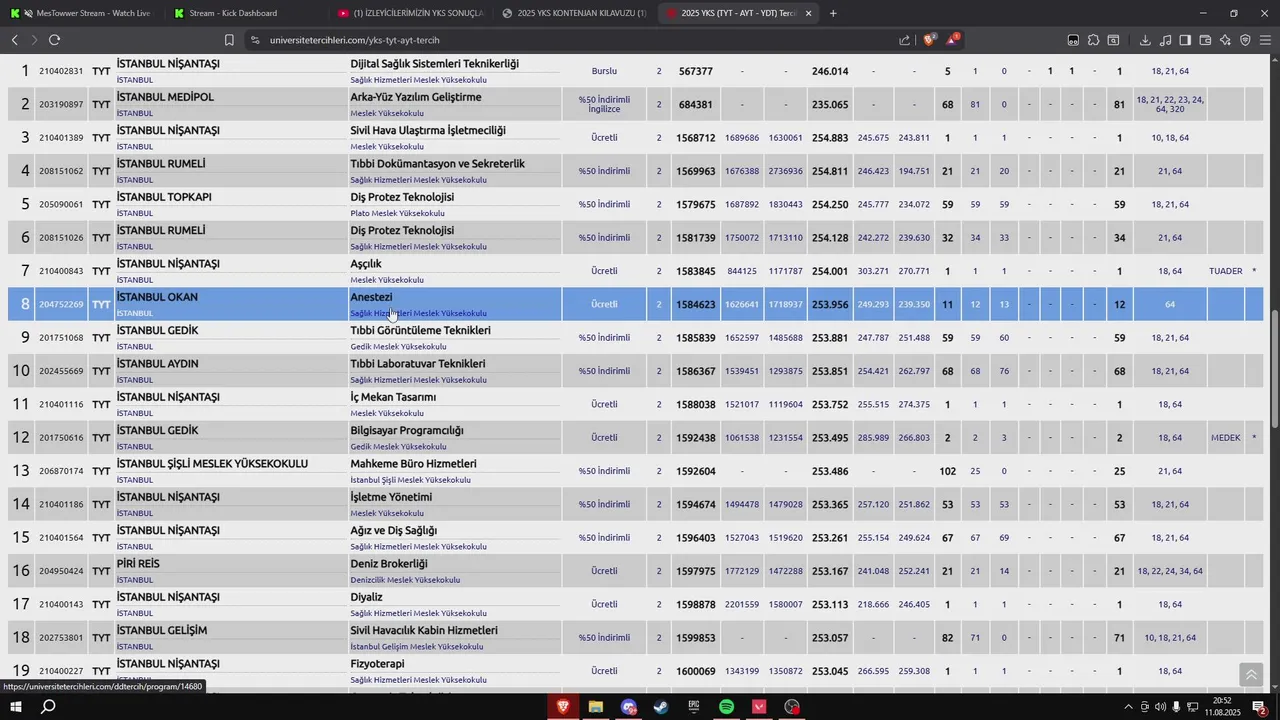Click the page vertical scrollbar thumb
Image resolution: width=1280 pixels, height=720 pixels.
coord(1274,370)
